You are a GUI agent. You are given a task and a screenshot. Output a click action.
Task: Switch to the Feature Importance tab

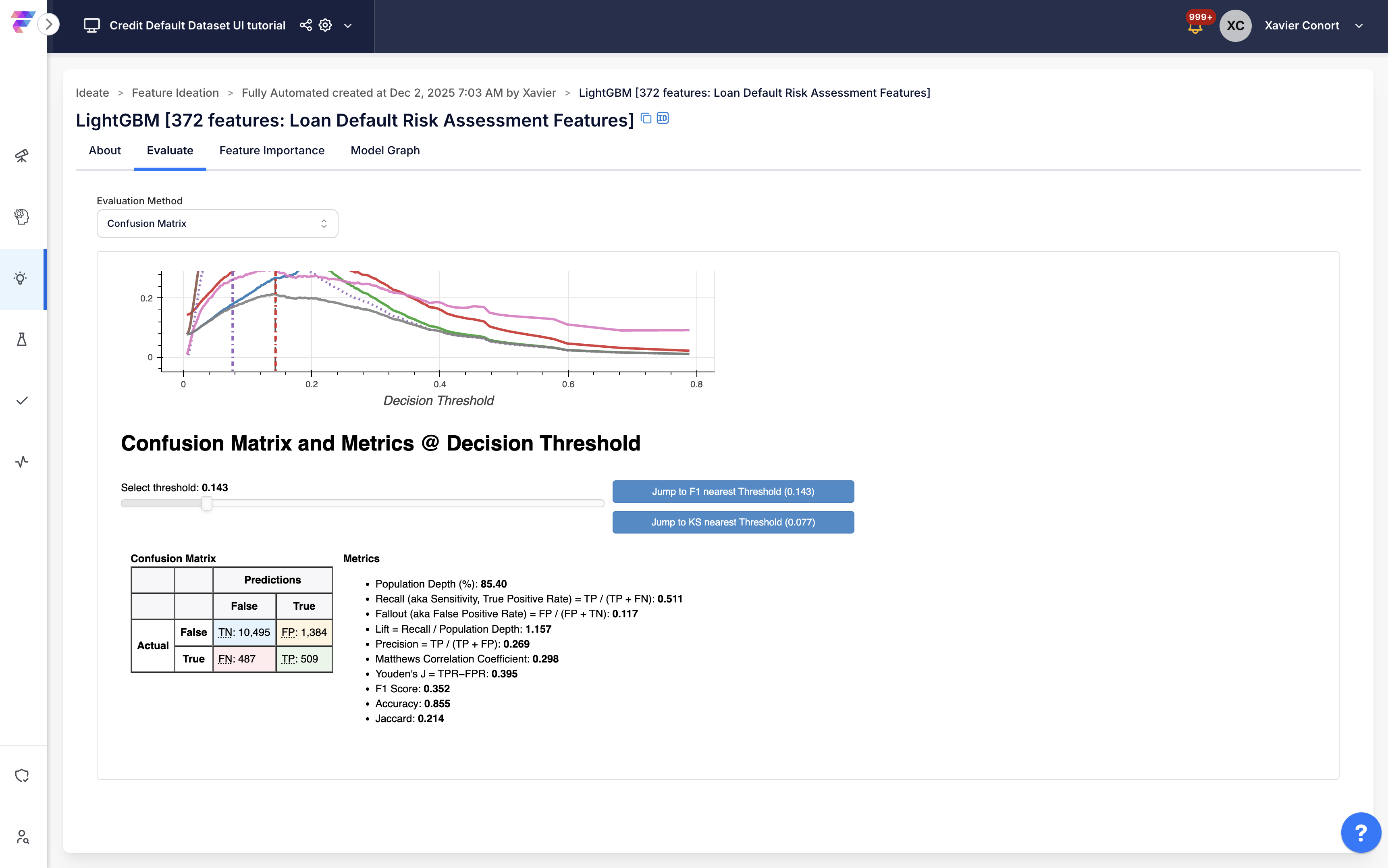click(272, 150)
